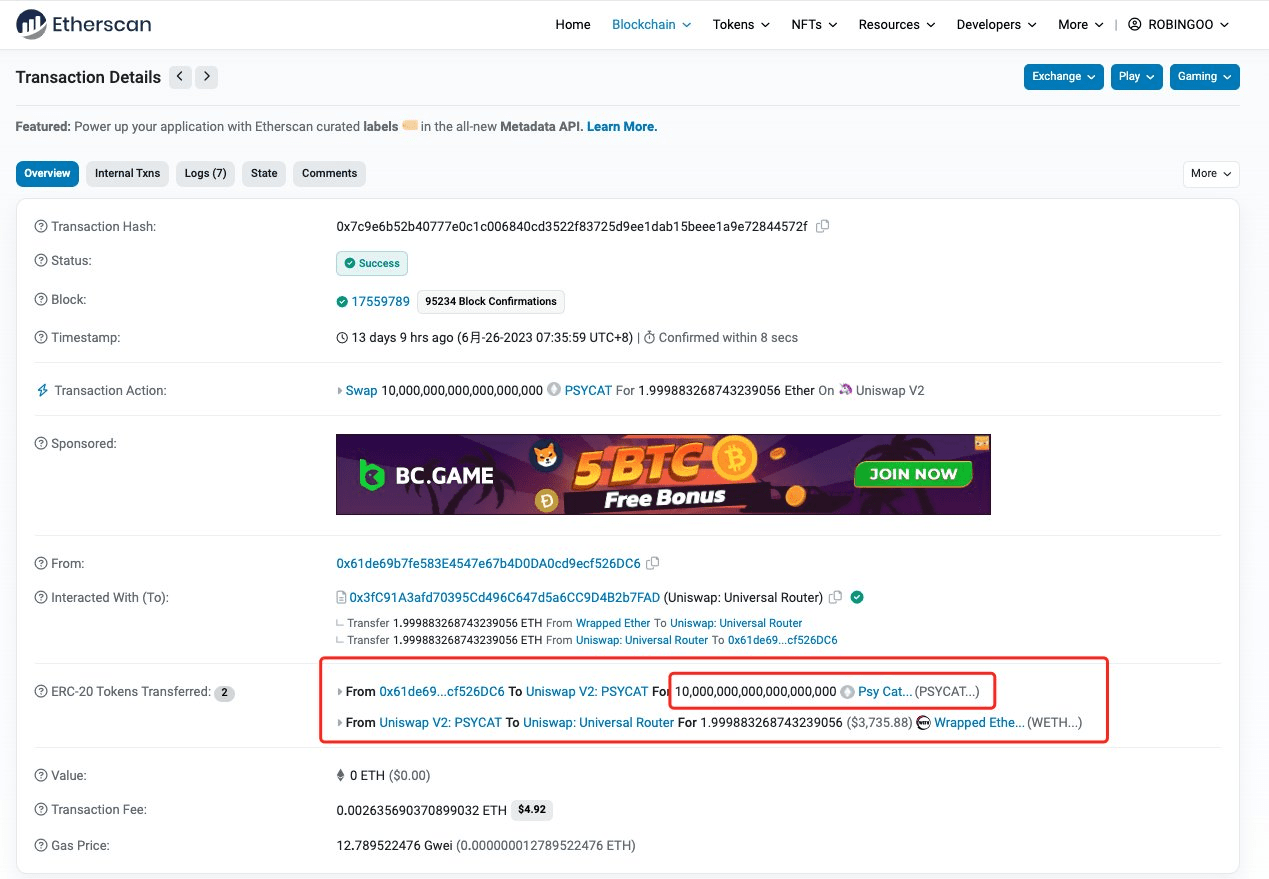Click Uniswap V2 unicorn icon
Image resolution: width=1269 pixels, height=879 pixels.
[845, 391]
